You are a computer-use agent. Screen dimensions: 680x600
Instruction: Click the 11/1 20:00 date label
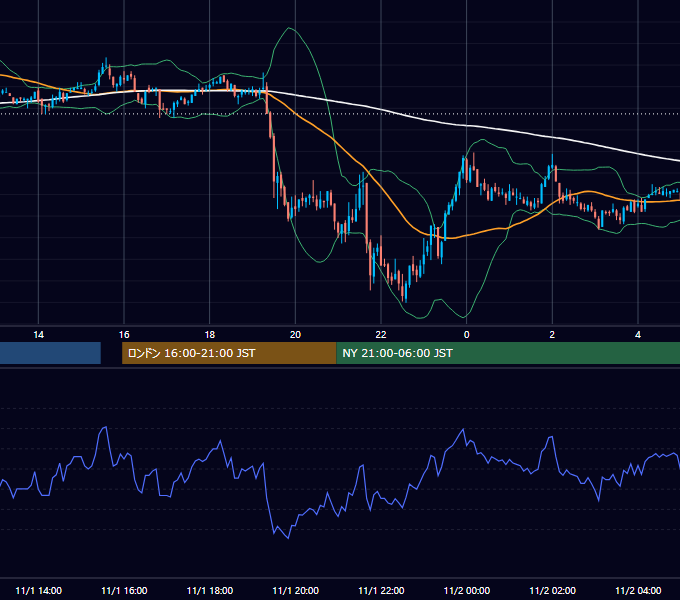tap(295, 590)
